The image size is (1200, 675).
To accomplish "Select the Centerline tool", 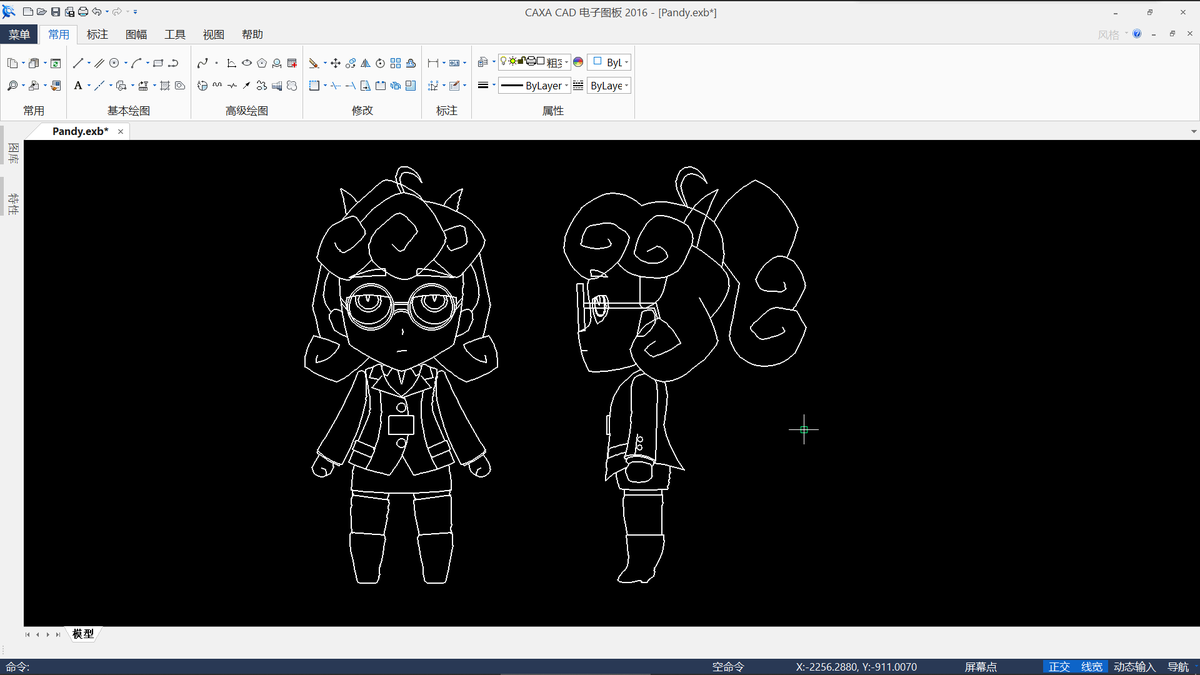I will [99, 86].
